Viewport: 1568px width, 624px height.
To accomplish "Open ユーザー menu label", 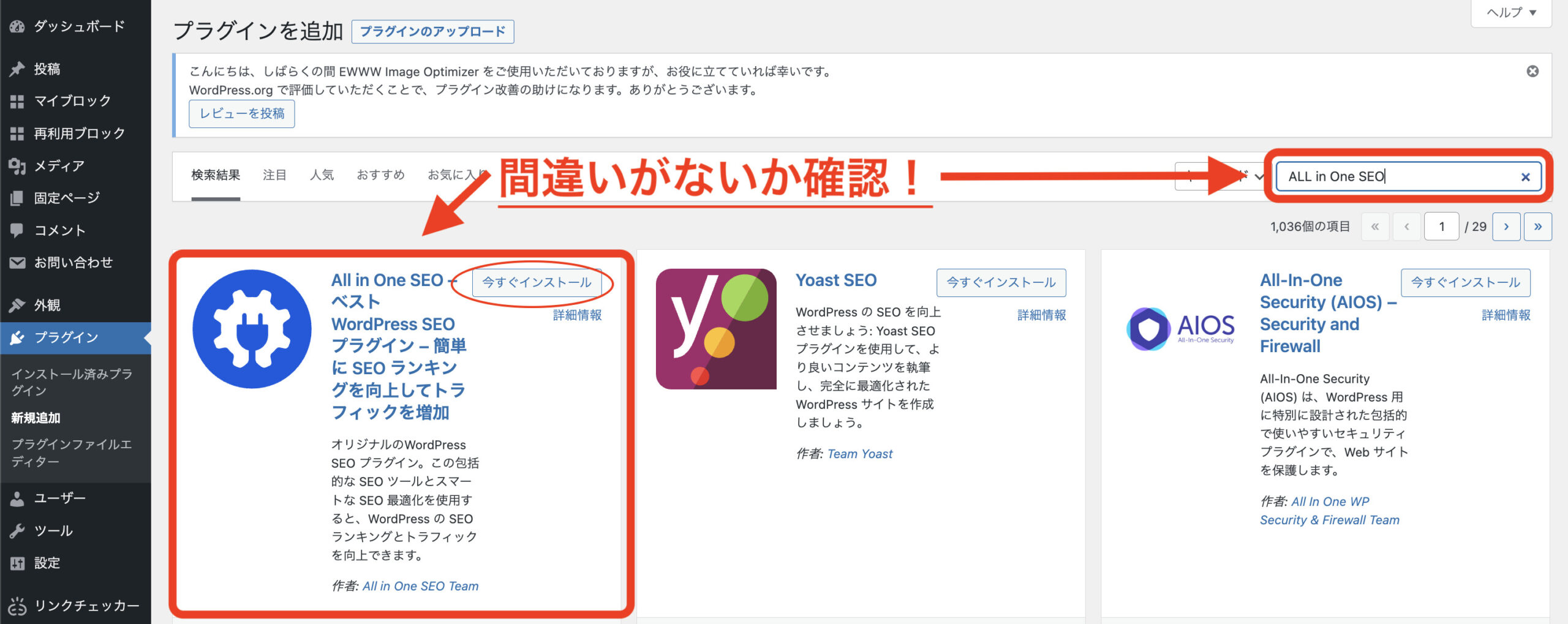I will 59,498.
